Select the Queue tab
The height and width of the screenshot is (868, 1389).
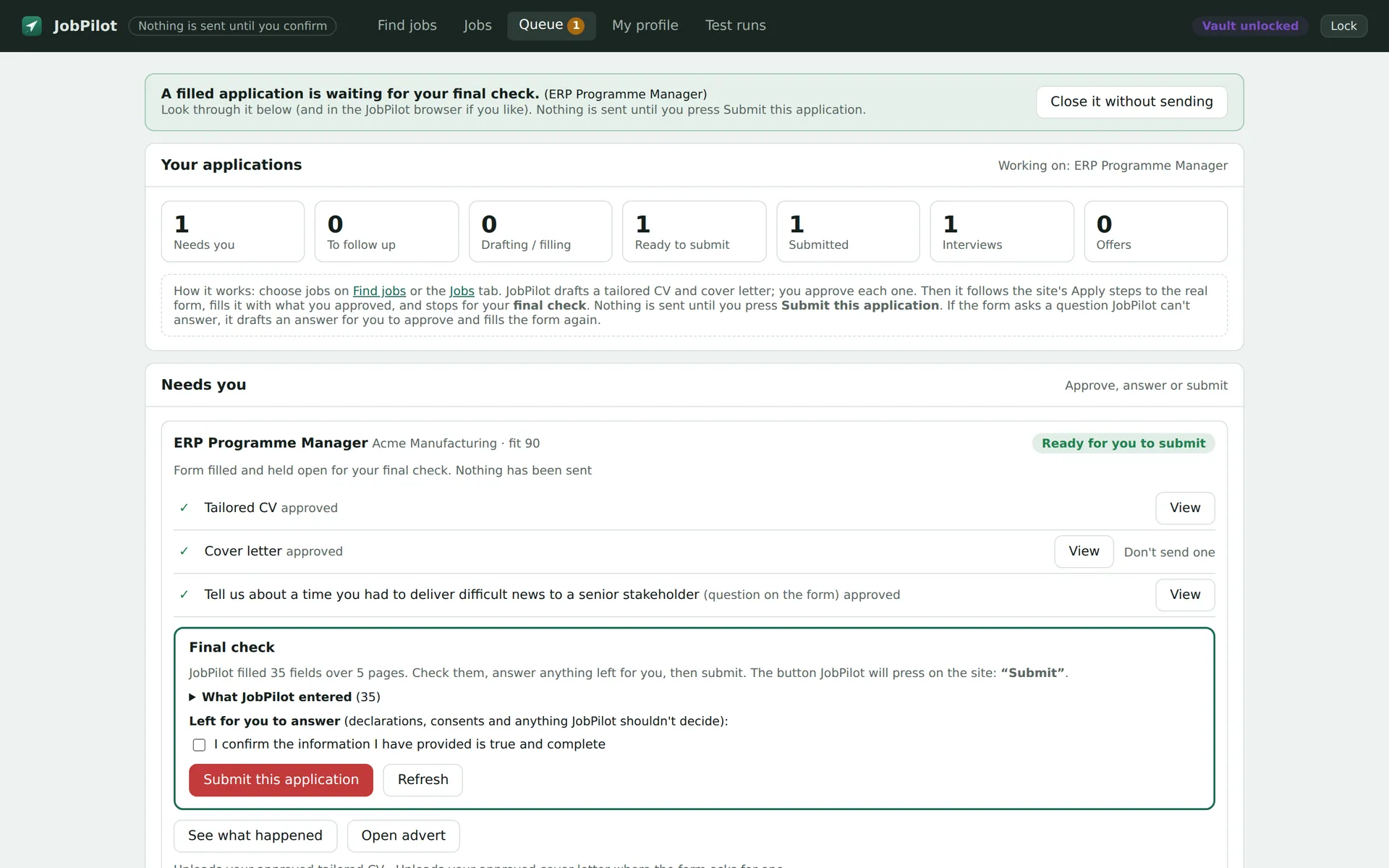pyautogui.click(x=551, y=25)
